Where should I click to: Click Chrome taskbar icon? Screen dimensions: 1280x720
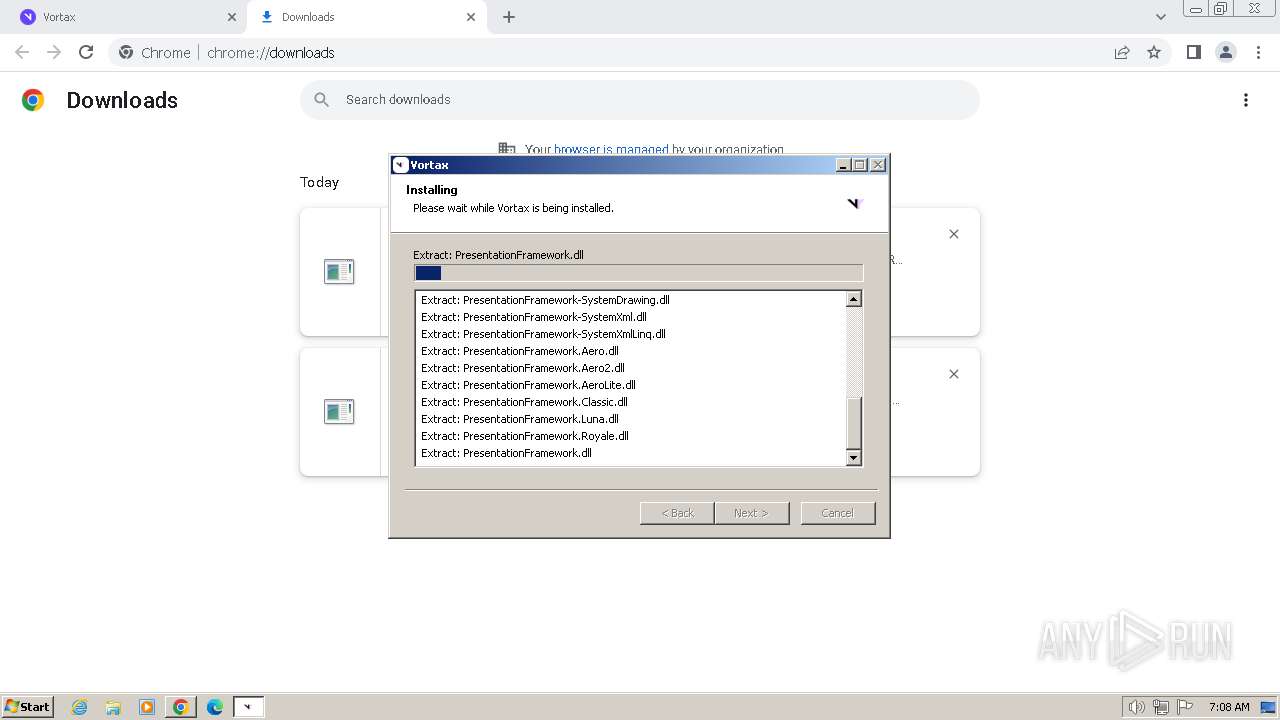point(181,707)
